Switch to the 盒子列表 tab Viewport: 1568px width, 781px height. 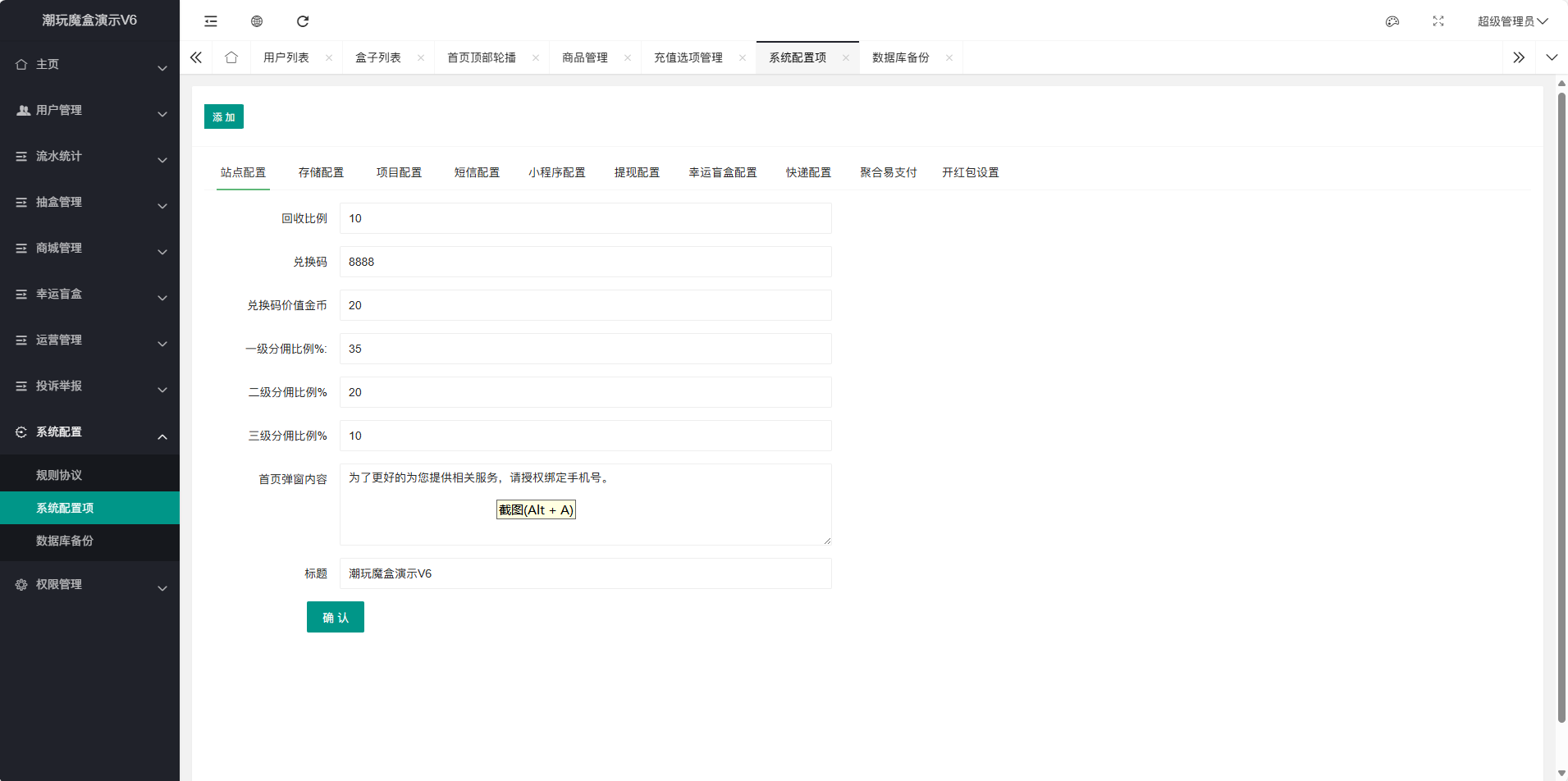[x=378, y=57]
